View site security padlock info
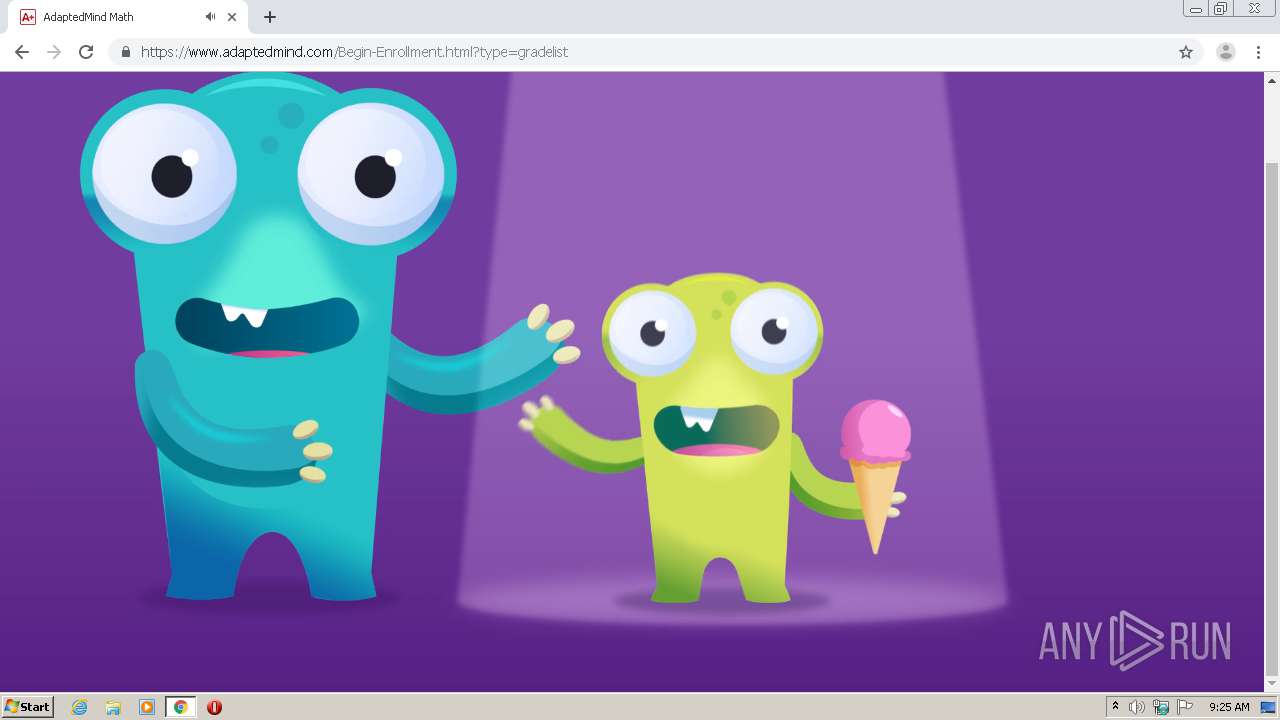Image resolution: width=1280 pixels, height=720 pixels. coord(126,52)
